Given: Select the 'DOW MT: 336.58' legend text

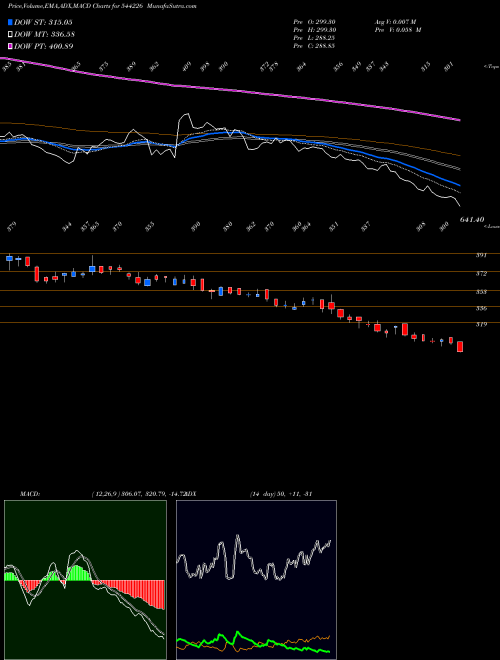Looking at the screenshot, I should pos(44,35).
